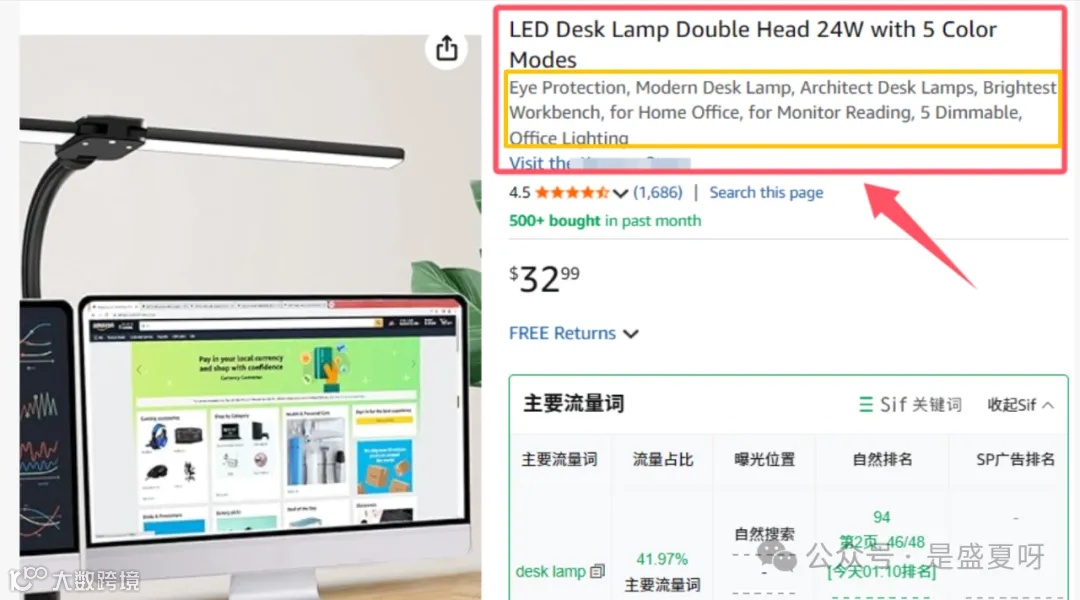Select the 主要流量词 column header
1080x600 pixels.
(x=559, y=459)
